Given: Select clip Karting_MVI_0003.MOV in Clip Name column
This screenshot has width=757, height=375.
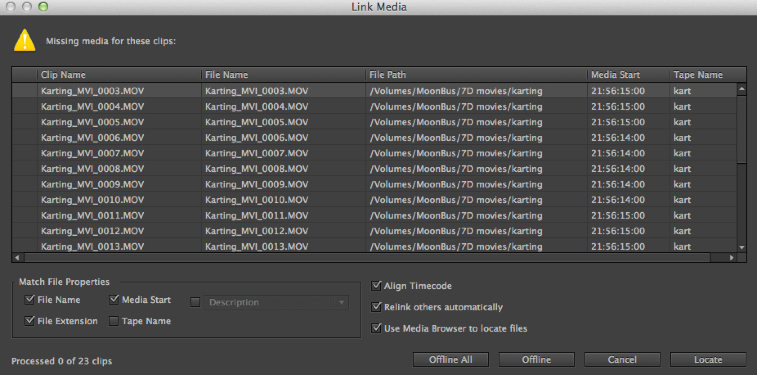Looking at the screenshot, I should pyautogui.click(x=92, y=91).
